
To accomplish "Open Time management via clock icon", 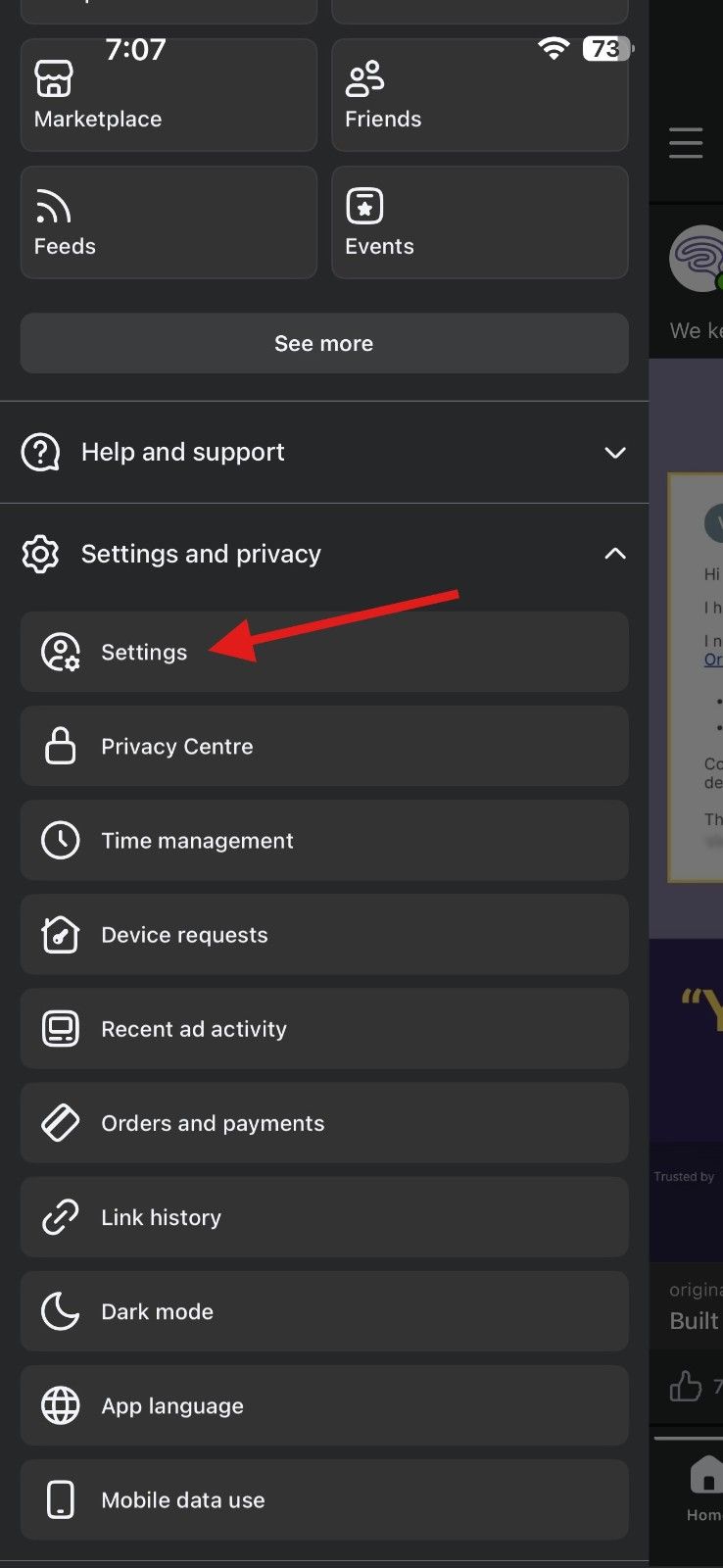I will [60, 840].
